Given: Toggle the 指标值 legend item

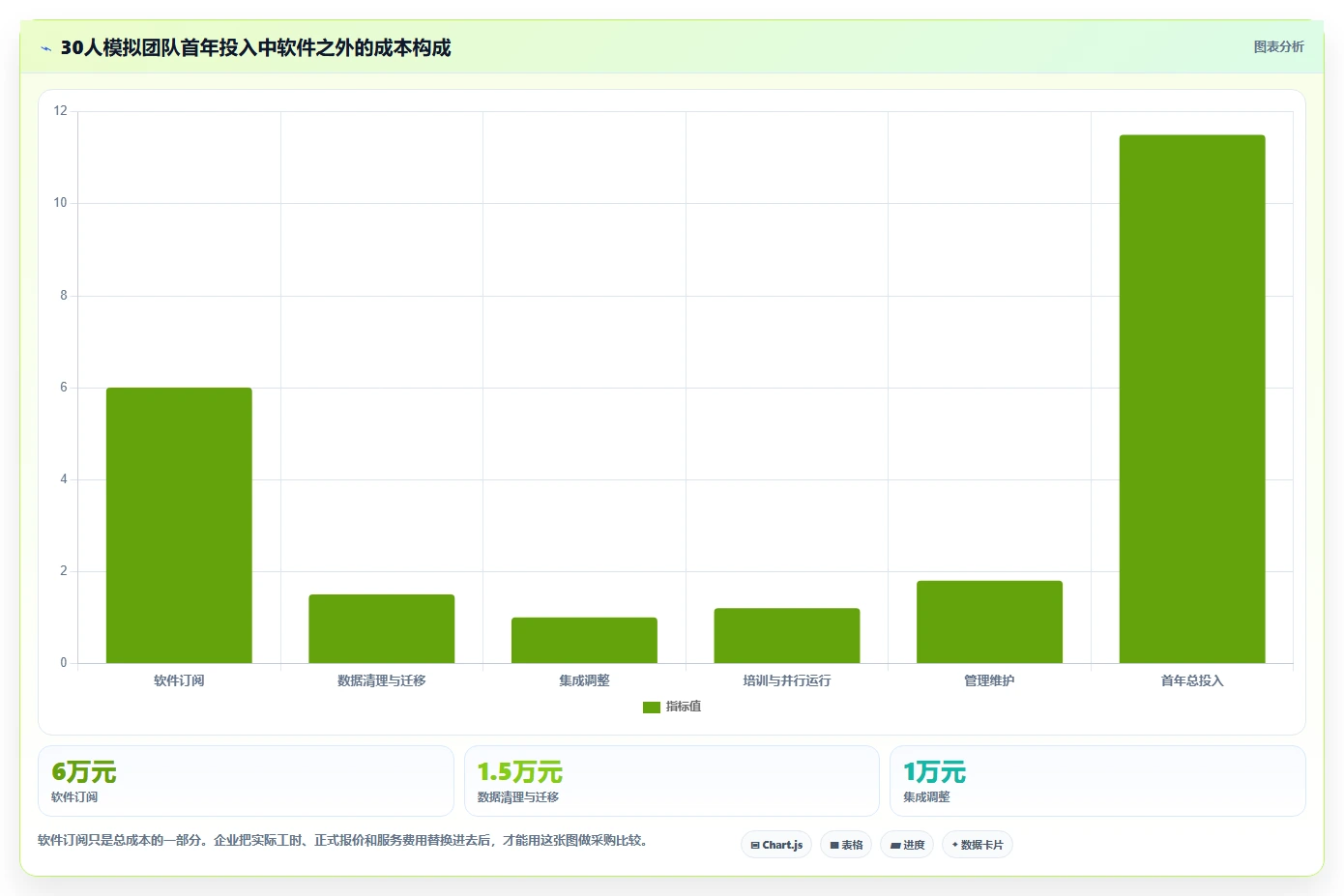Looking at the screenshot, I should (x=672, y=707).
